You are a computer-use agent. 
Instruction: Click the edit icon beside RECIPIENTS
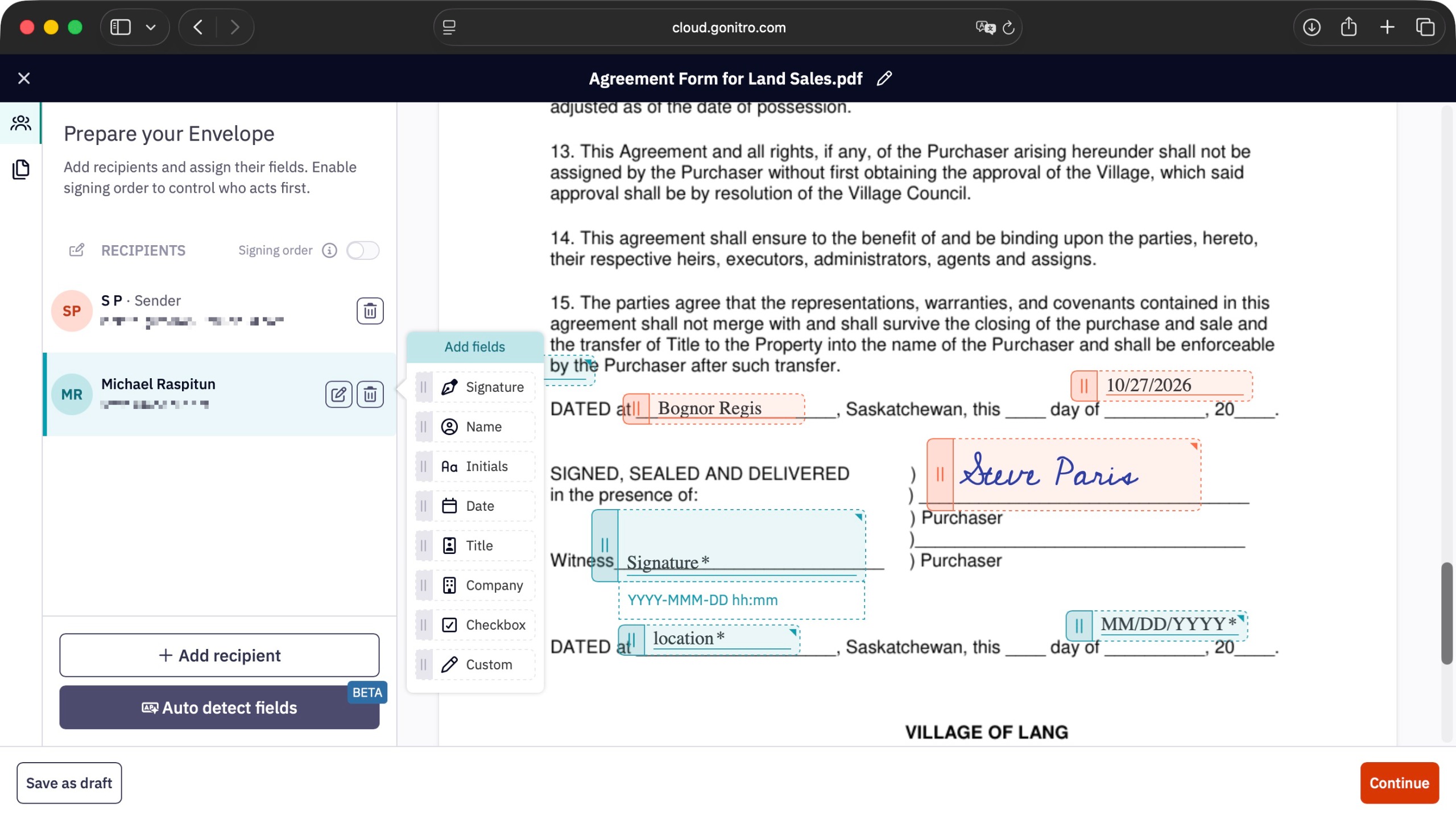click(x=77, y=250)
